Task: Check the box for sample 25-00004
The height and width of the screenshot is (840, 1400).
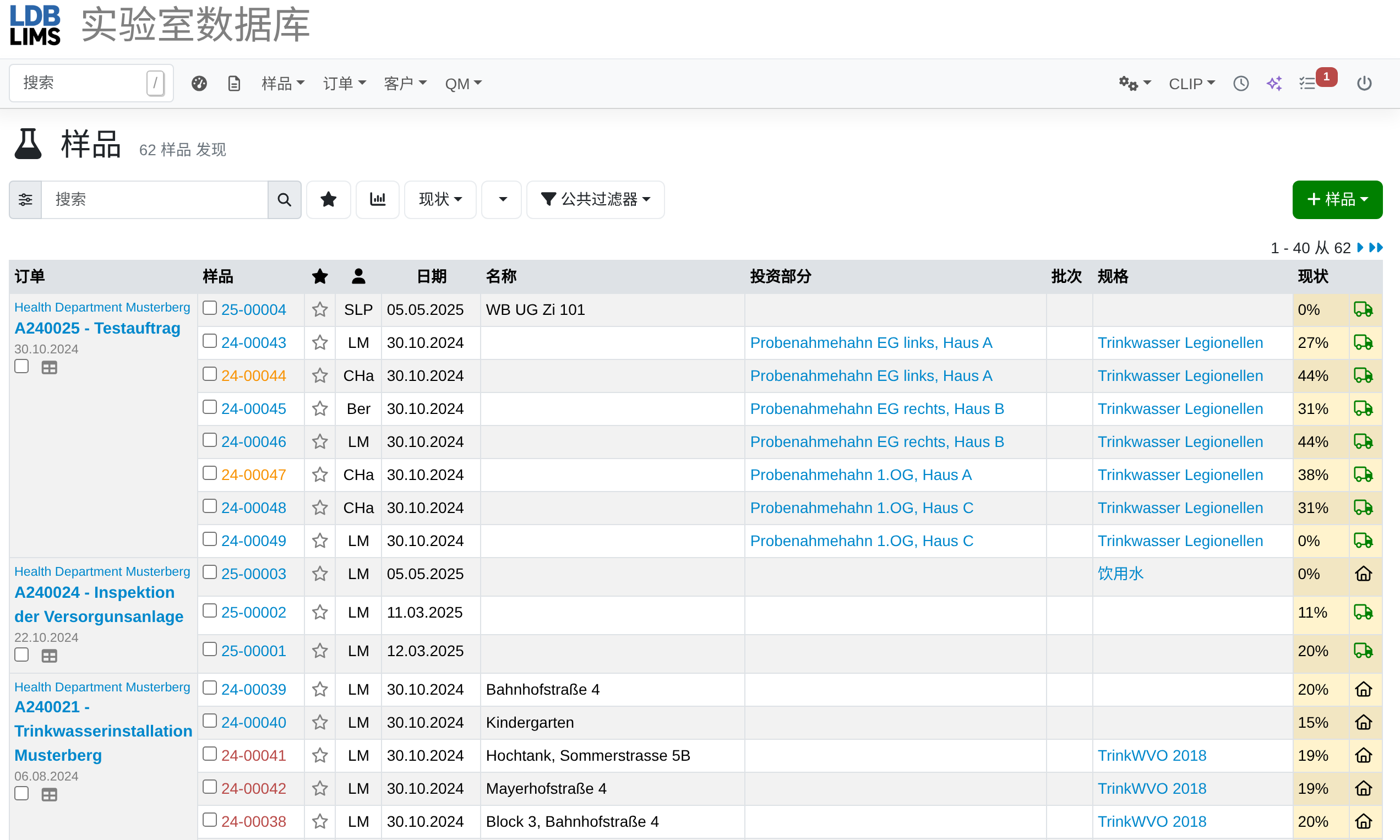Action: tap(209, 308)
